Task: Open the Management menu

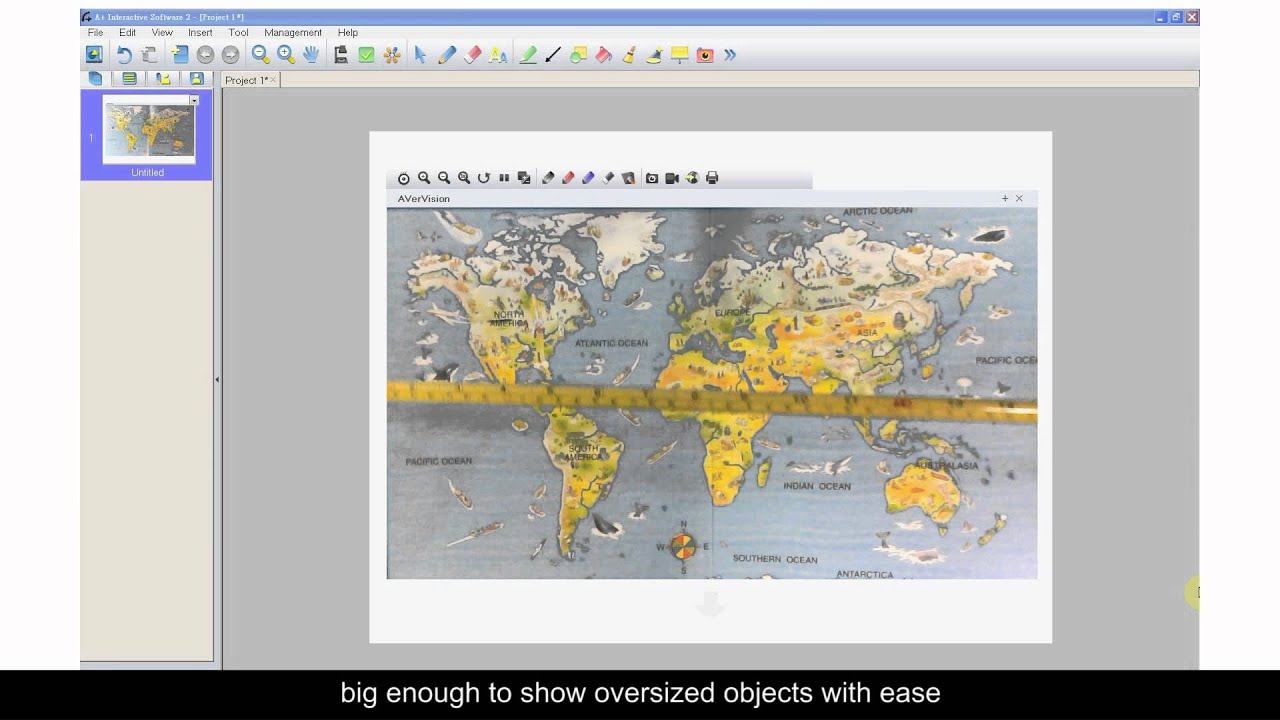Action: click(293, 32)
